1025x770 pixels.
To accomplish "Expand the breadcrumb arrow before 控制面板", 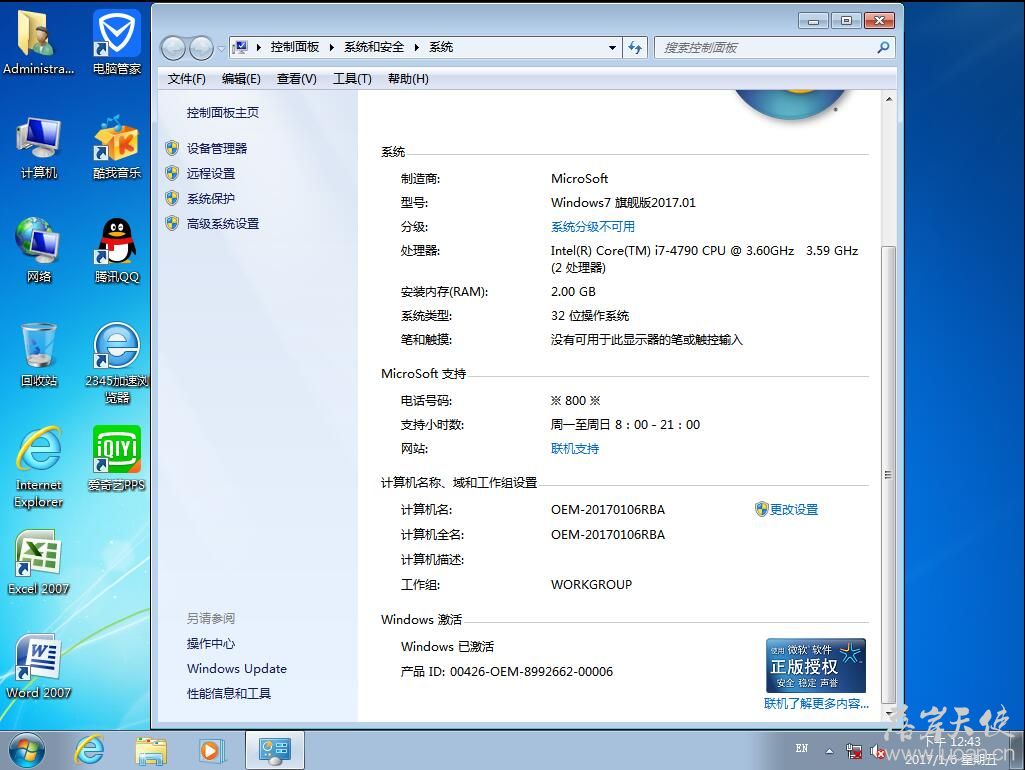I will [259, 47].
